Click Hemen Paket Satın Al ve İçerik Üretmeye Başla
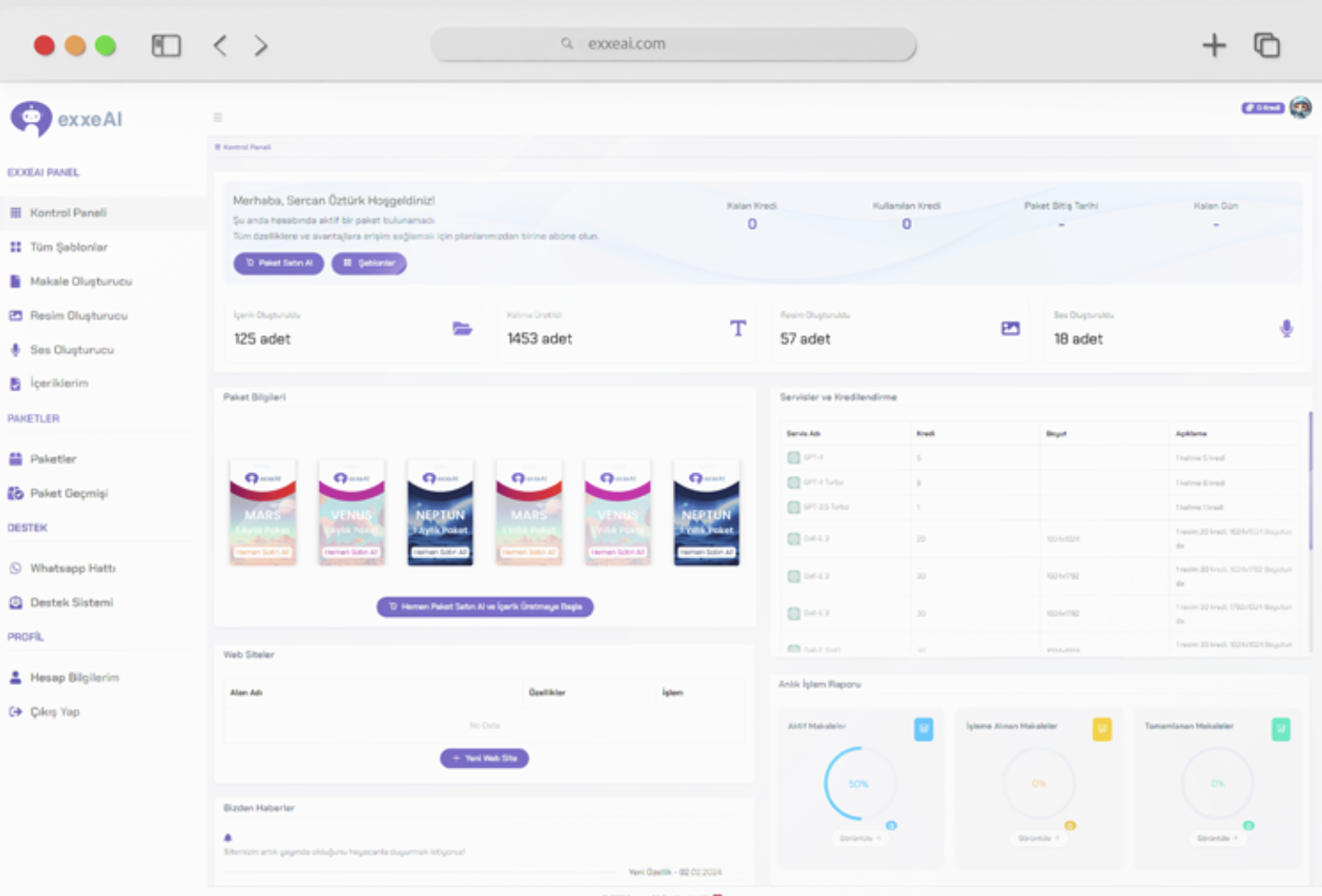 pyautogui.click(x=485, y=607)
